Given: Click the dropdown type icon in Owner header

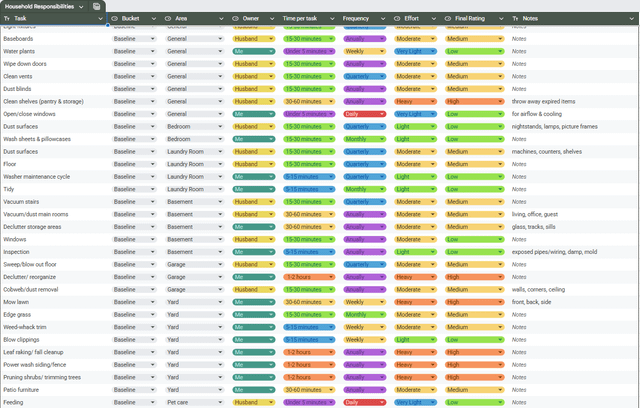Looking at the screenshot, I should (236, 18).
